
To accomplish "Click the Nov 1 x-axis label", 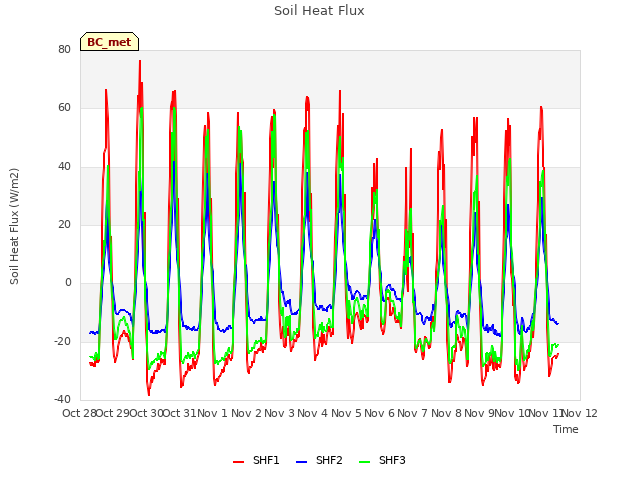I will click(212, 413).
